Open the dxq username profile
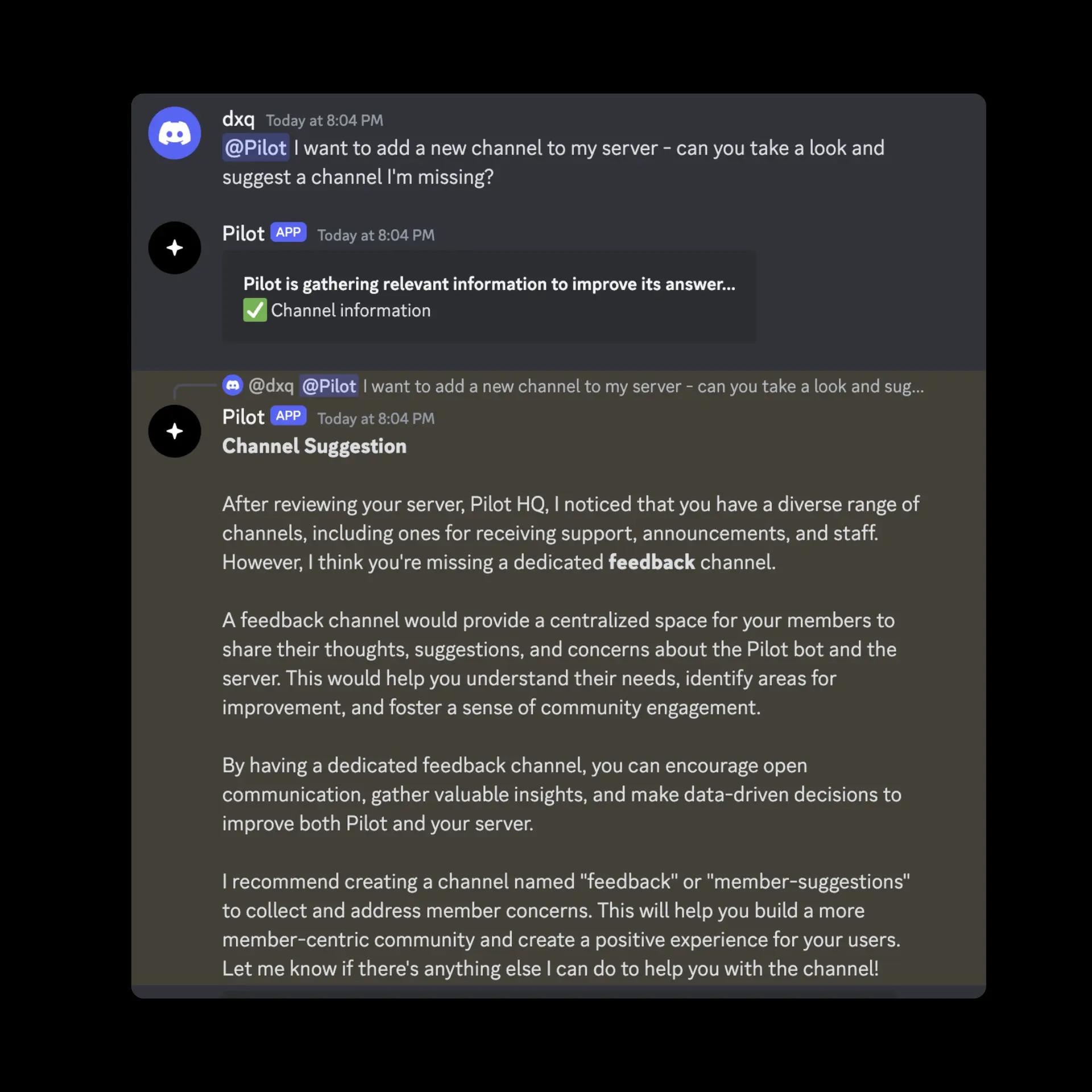 click(238, 119)
